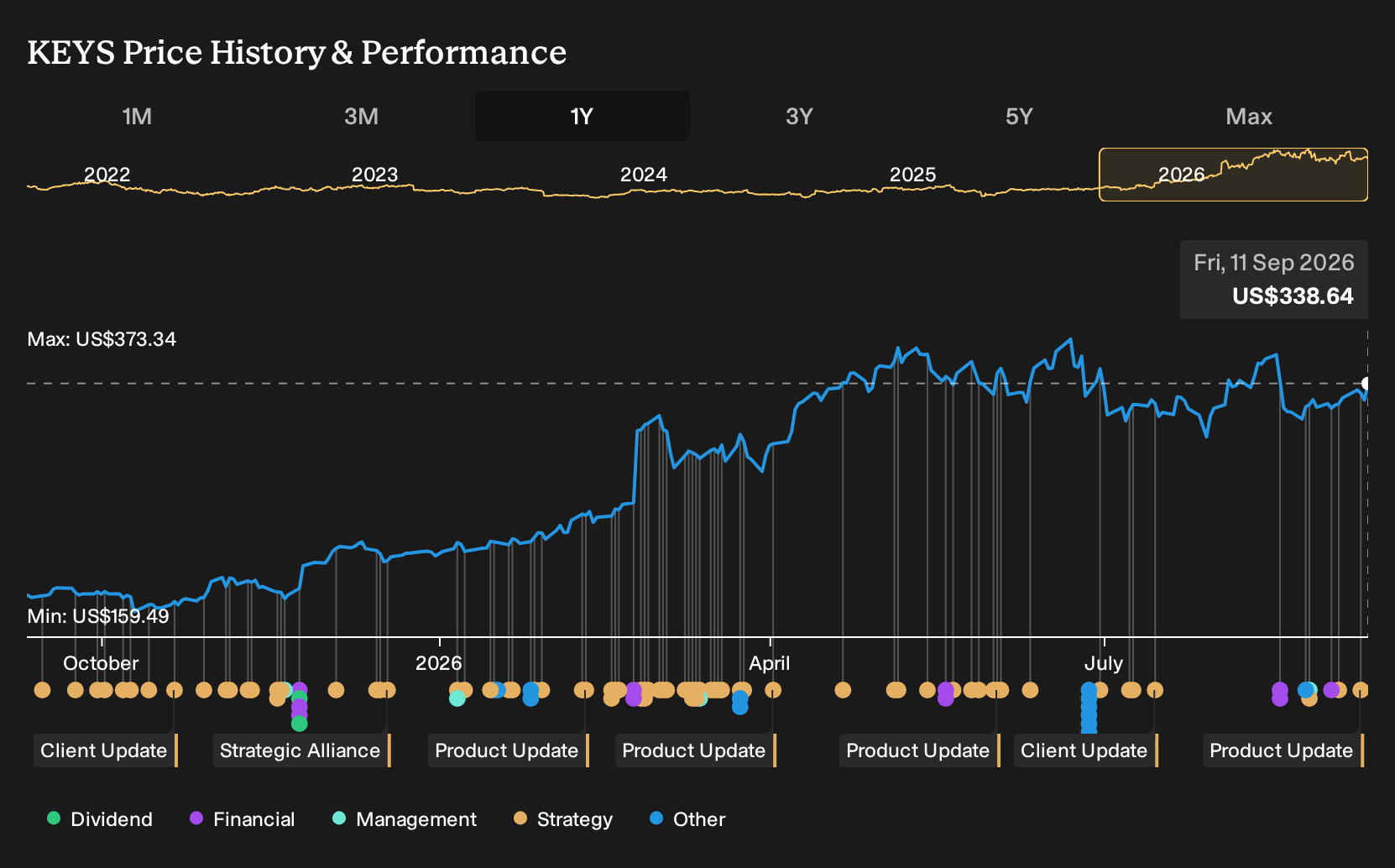
Task: Click 2024 on the overview timeline
Action: (644, 175)
